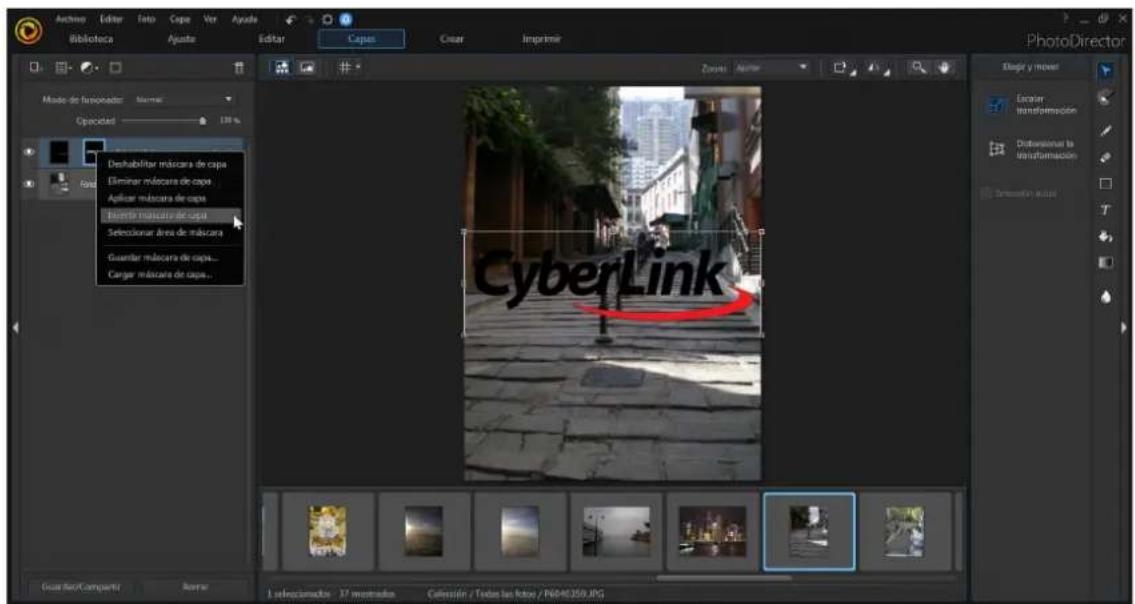Switch to the single photo viewer icon
The width and height of the screenshot is (1135, 604).
[x=308, y=67]
